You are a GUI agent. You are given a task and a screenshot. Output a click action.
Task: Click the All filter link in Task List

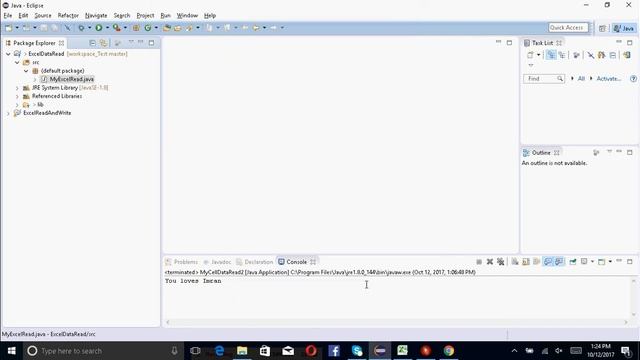tap(581, 78)
